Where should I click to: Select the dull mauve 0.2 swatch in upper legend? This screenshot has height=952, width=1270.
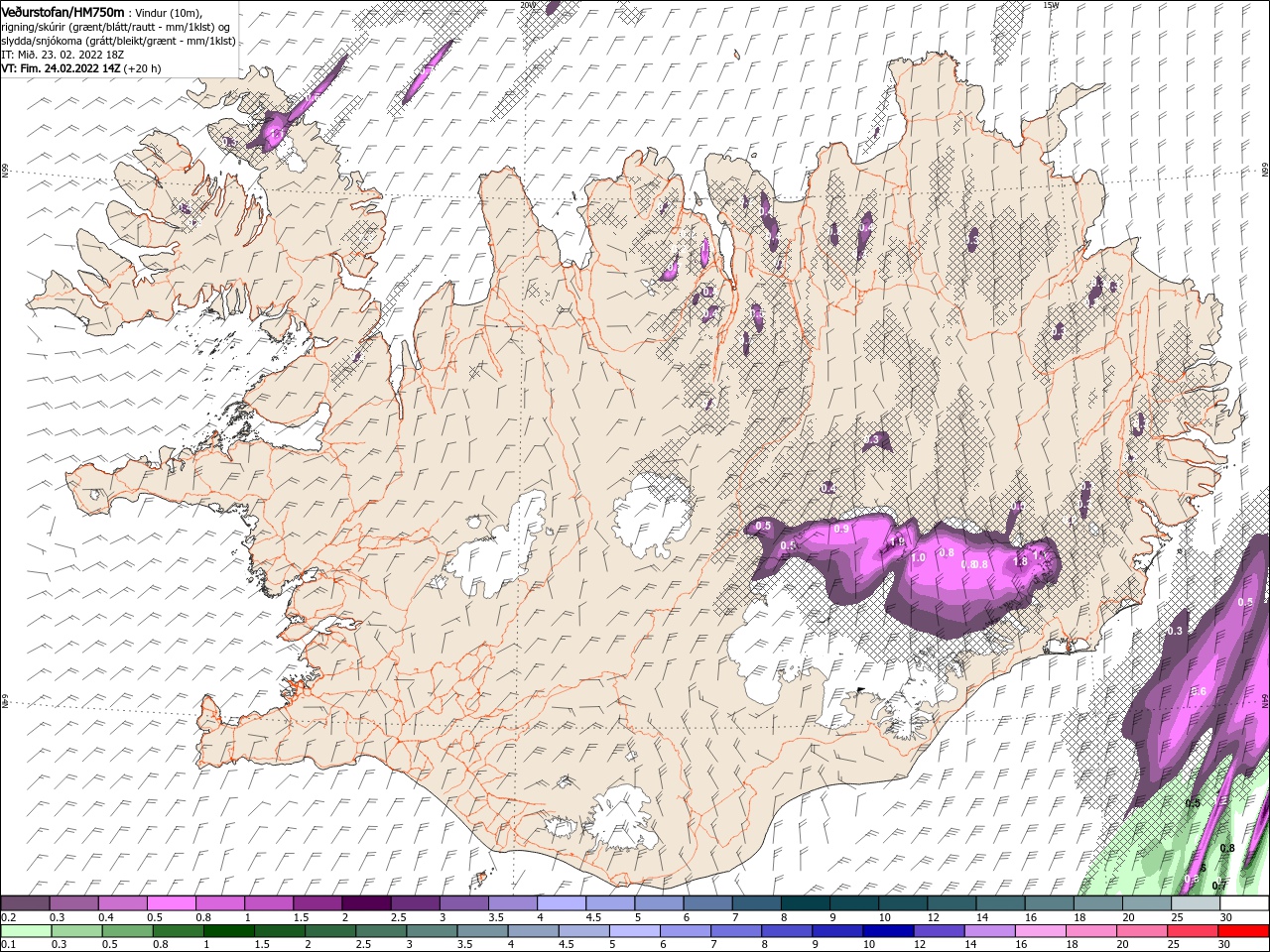(25, 903)
